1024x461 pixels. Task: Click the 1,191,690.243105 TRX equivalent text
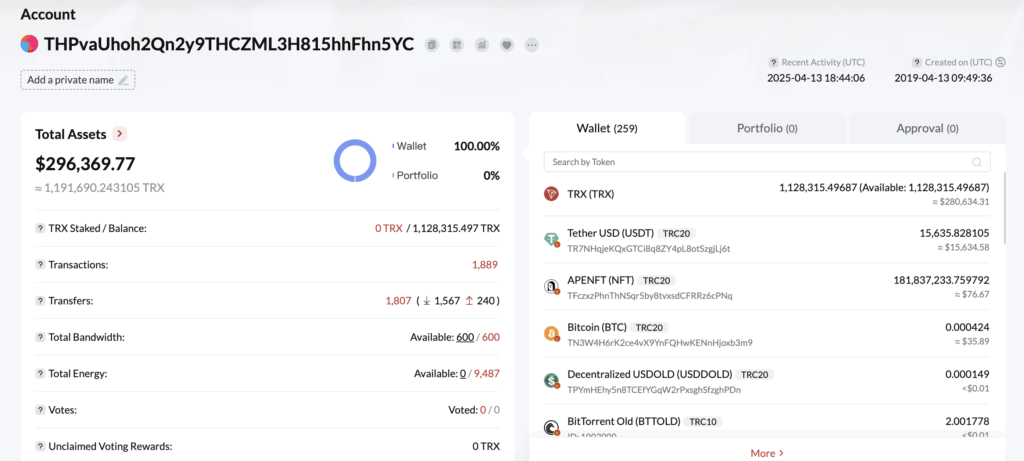click(100, 188)
